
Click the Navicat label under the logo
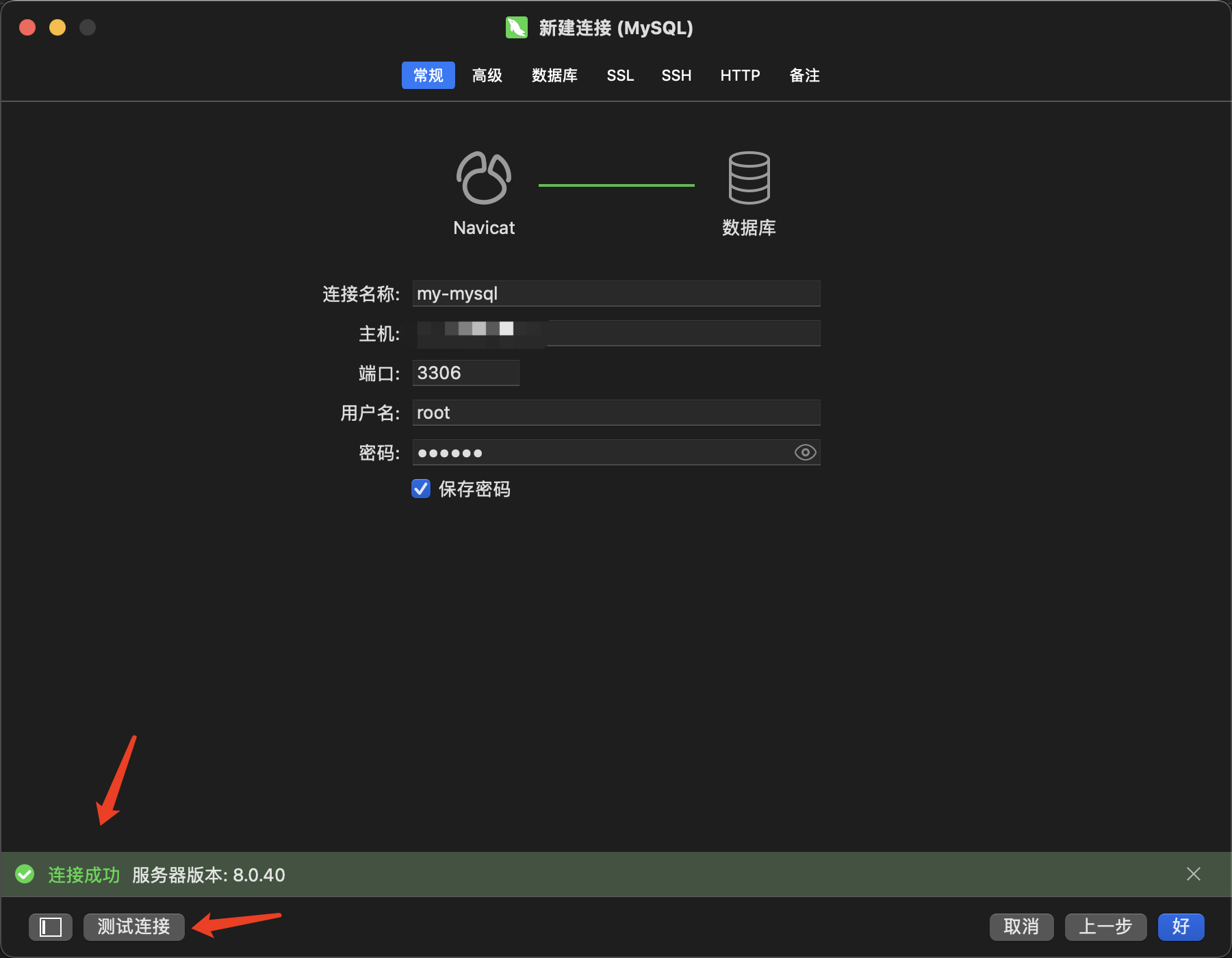click(484, 228)
